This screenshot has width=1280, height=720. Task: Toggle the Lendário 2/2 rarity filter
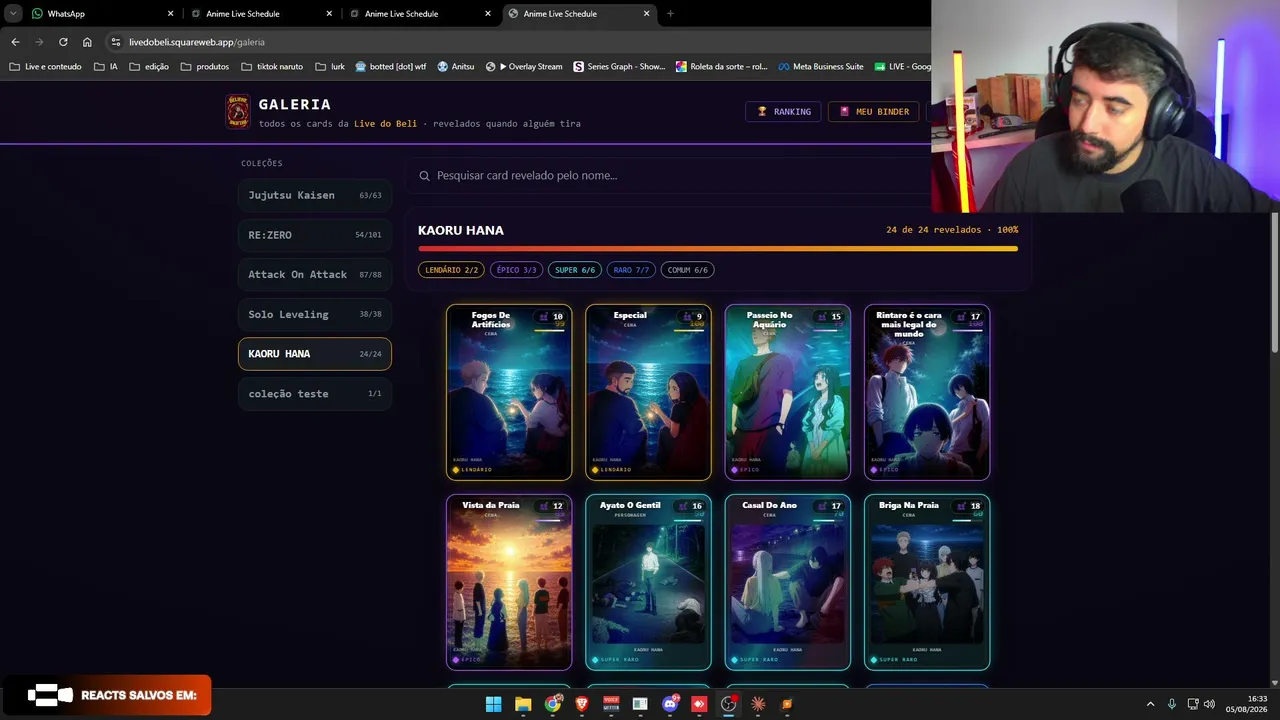[451, 270]
